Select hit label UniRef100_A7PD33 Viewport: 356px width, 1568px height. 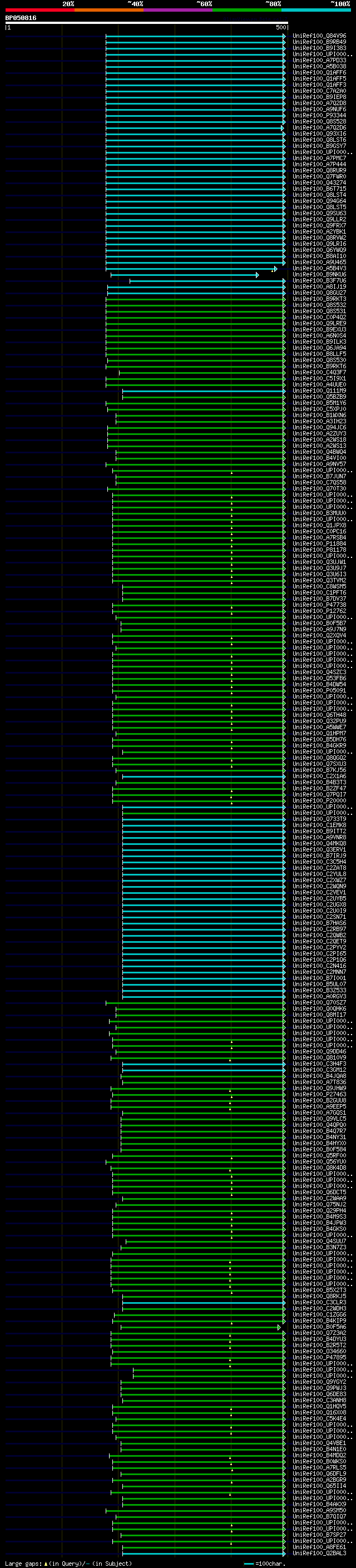click(319, 61)
